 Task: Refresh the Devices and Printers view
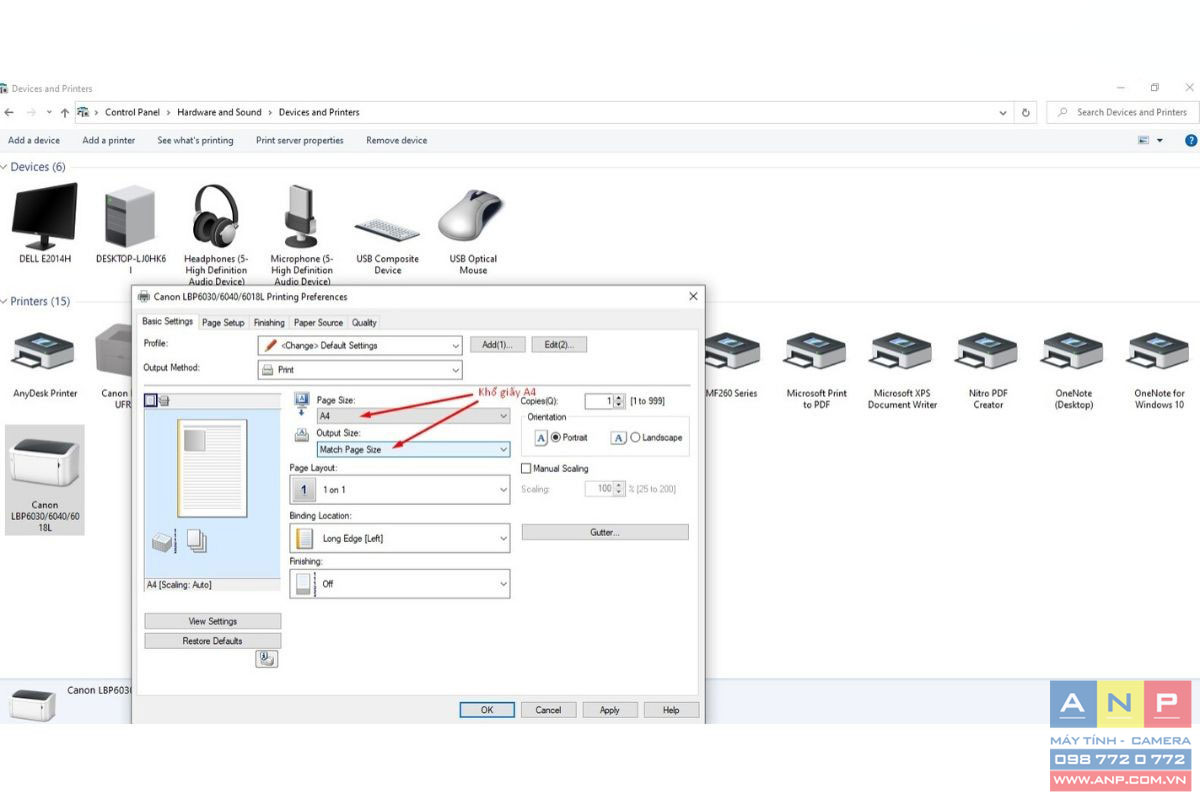pos(1025,113)
